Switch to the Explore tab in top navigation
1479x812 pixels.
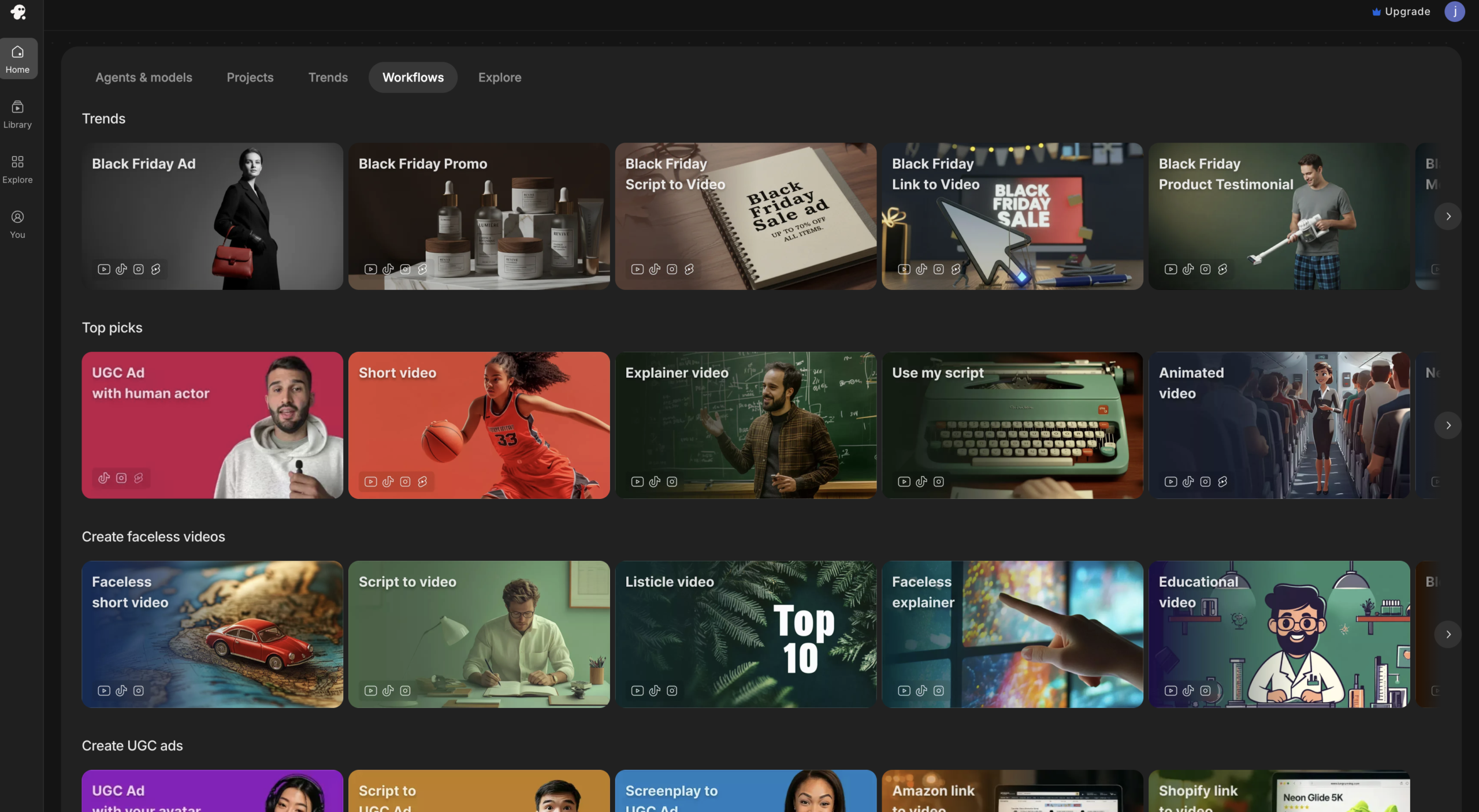point(500,77)
